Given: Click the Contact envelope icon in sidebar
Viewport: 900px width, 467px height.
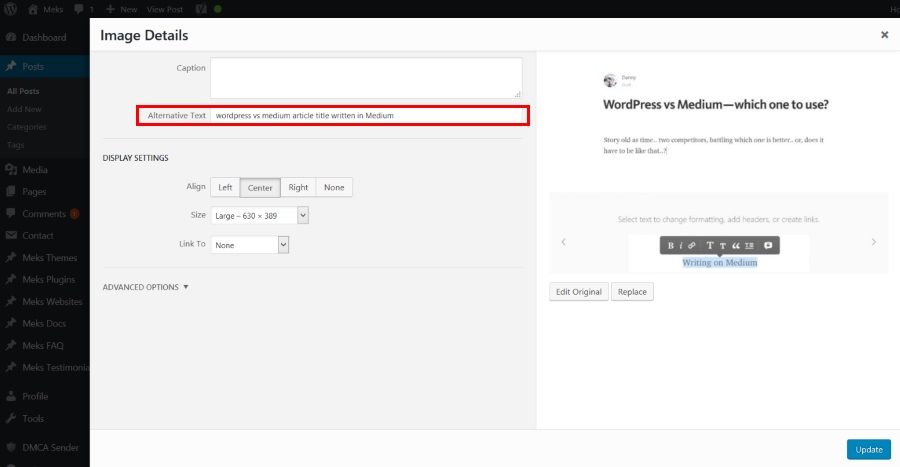Looking at the screenshot, I should (10, 236).
